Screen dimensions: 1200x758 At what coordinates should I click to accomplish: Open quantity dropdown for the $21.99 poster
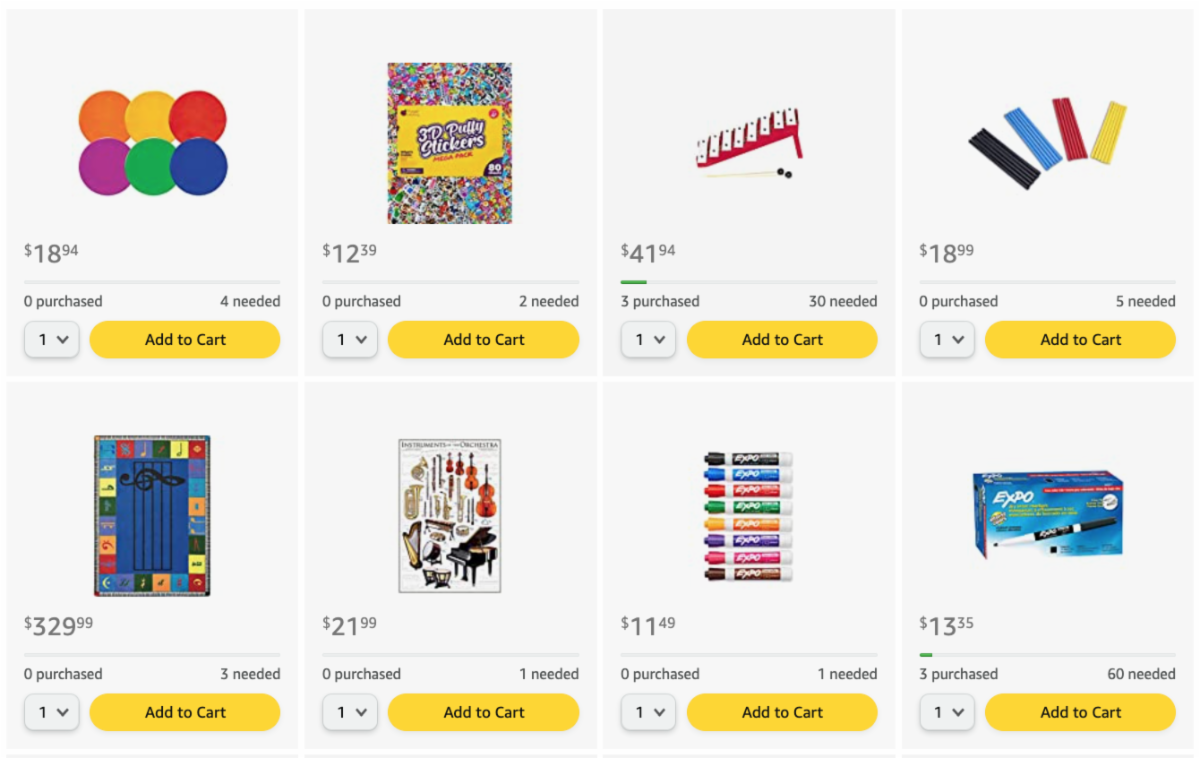pos(350,713)
